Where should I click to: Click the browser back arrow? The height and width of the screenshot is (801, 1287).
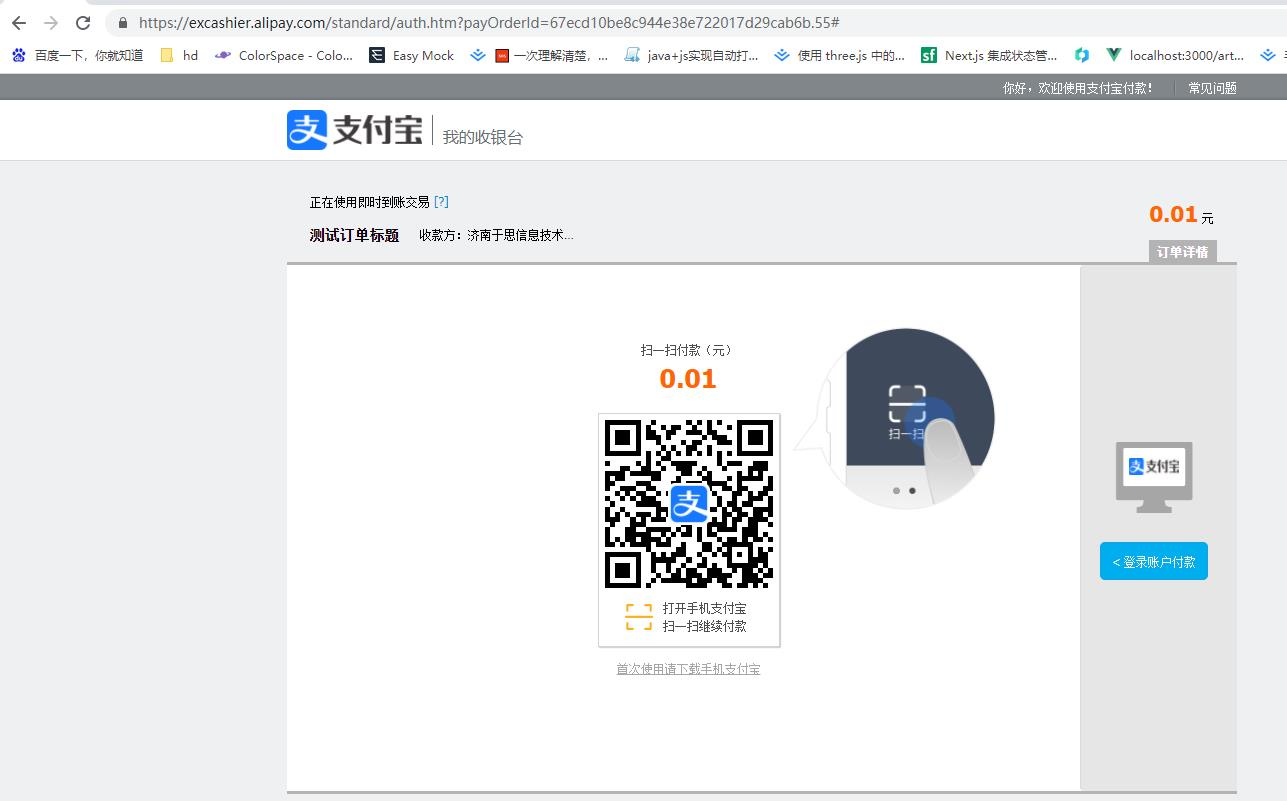pyautogui.click(x=19, y=22)
